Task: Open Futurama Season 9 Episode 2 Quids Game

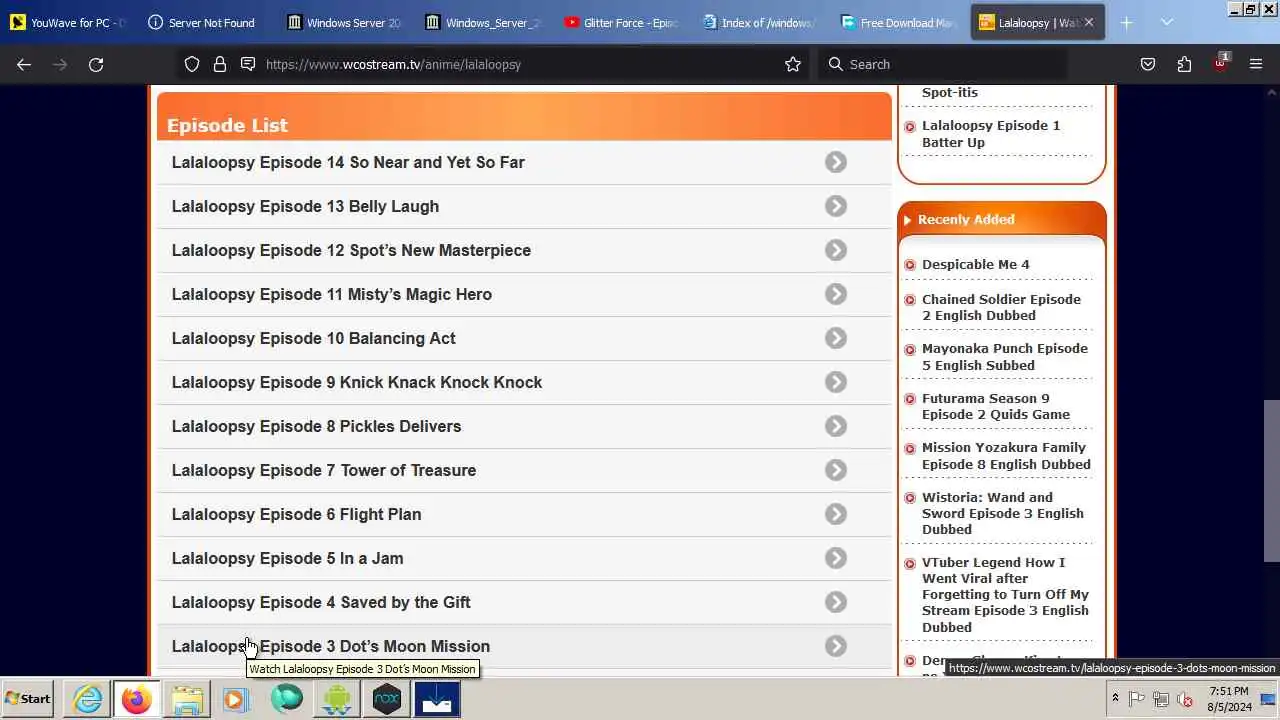Action: click(996, 406)
